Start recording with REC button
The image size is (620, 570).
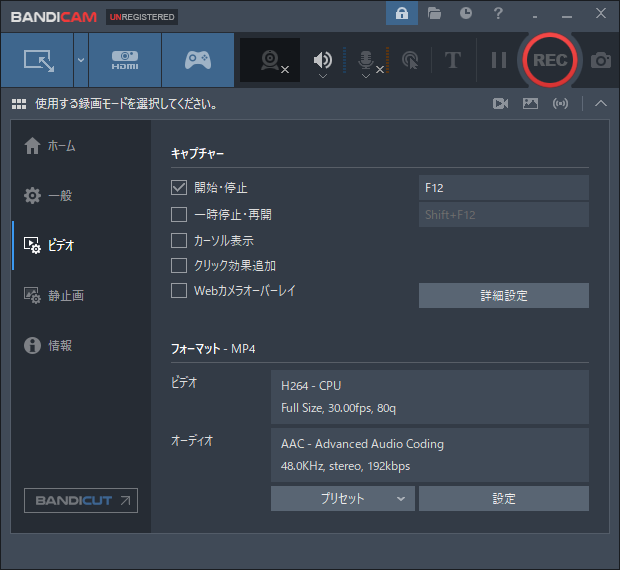(550, 60)
